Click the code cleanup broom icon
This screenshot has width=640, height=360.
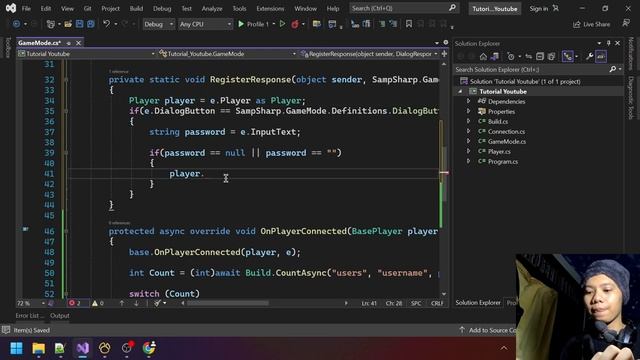(x=158, y=303)
